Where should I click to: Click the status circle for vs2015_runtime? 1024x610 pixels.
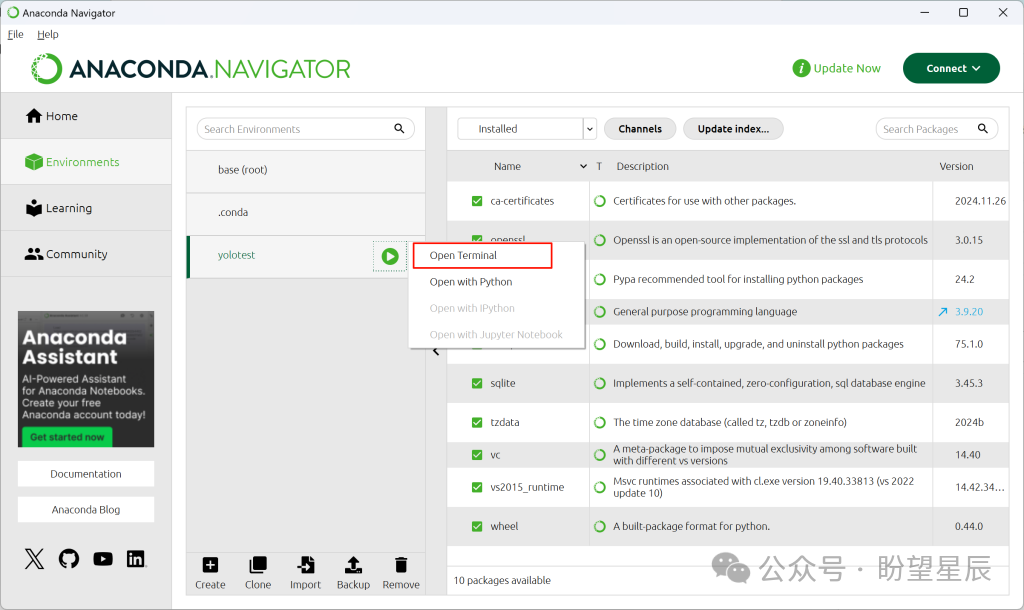click(600, 487)
